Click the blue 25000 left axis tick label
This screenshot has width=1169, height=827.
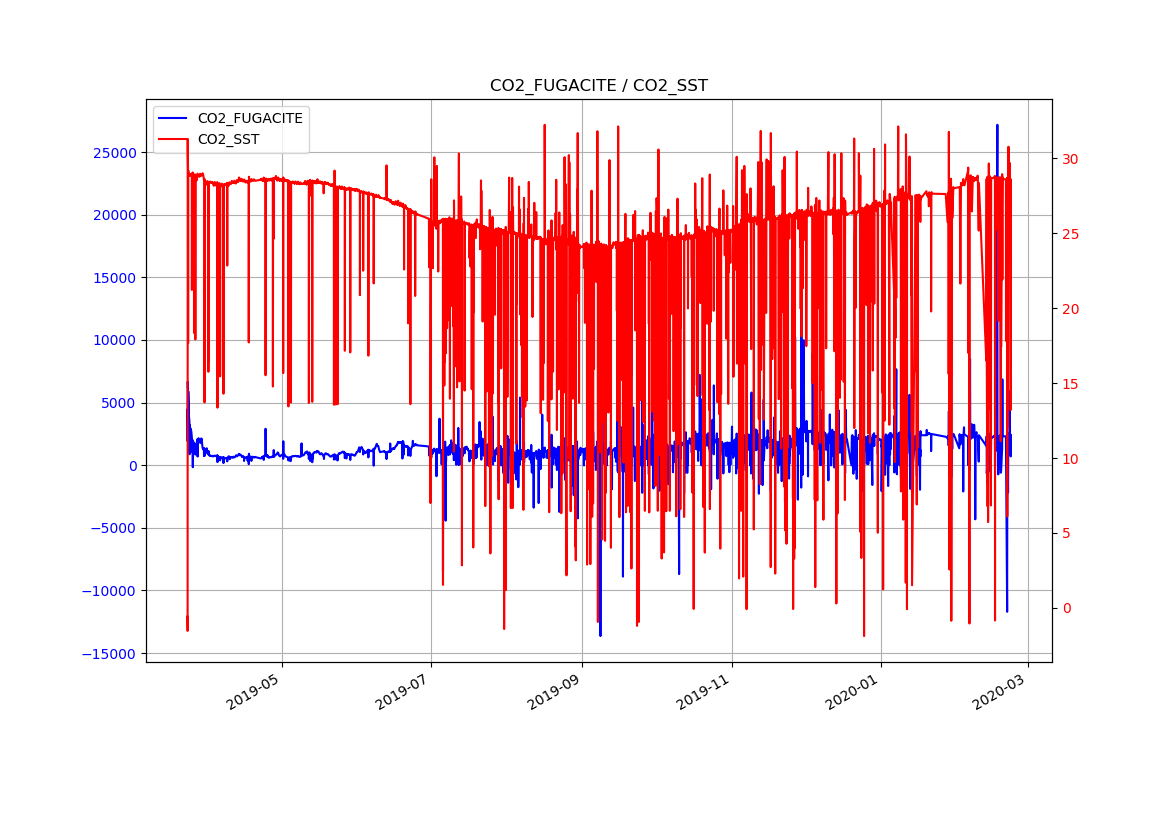[x=116, y=153]
